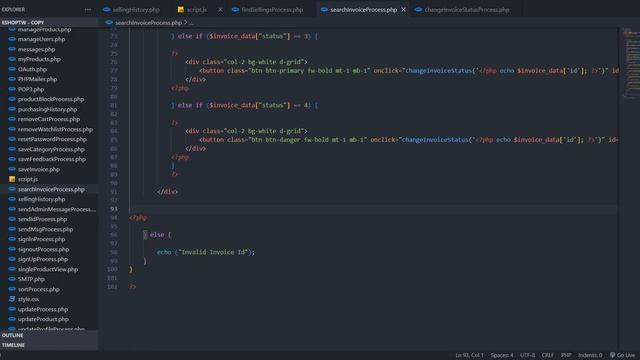Open signoutProcess.php file
The image size is (640, 360).
click(43, 249)
